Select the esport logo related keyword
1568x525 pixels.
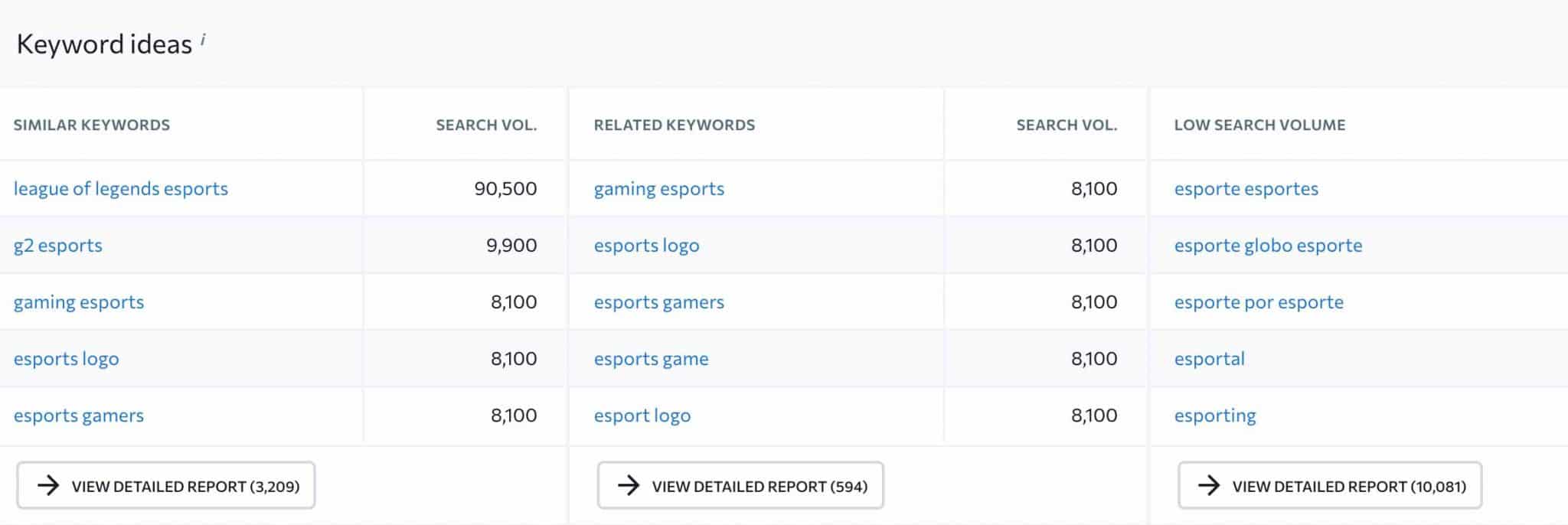click(643, 415)
